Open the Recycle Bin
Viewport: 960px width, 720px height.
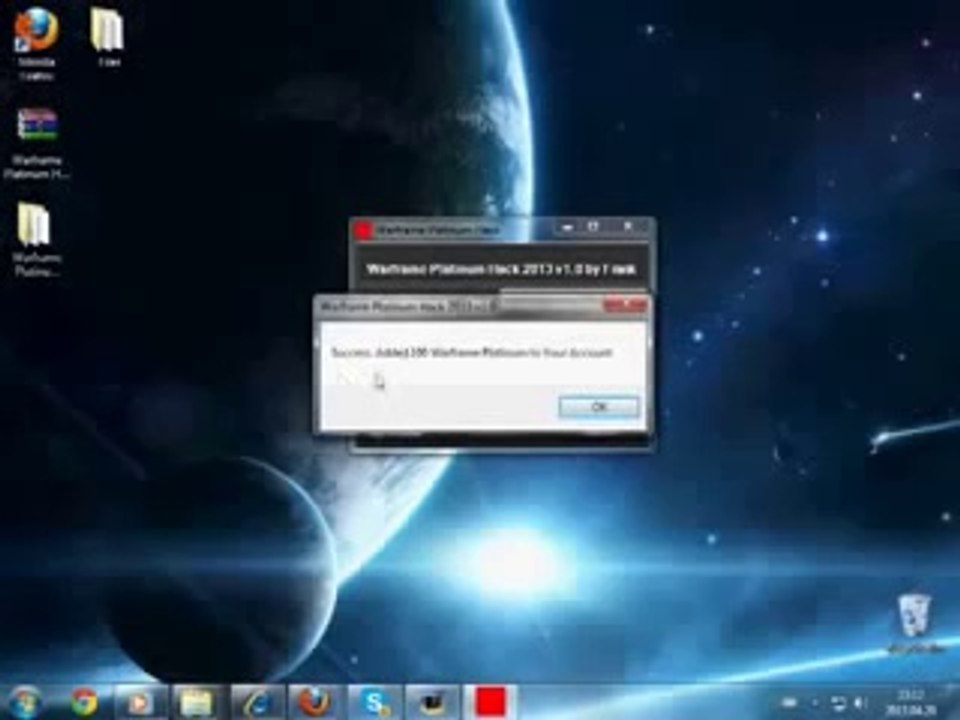pyautogui.click(x=914, y=621)
